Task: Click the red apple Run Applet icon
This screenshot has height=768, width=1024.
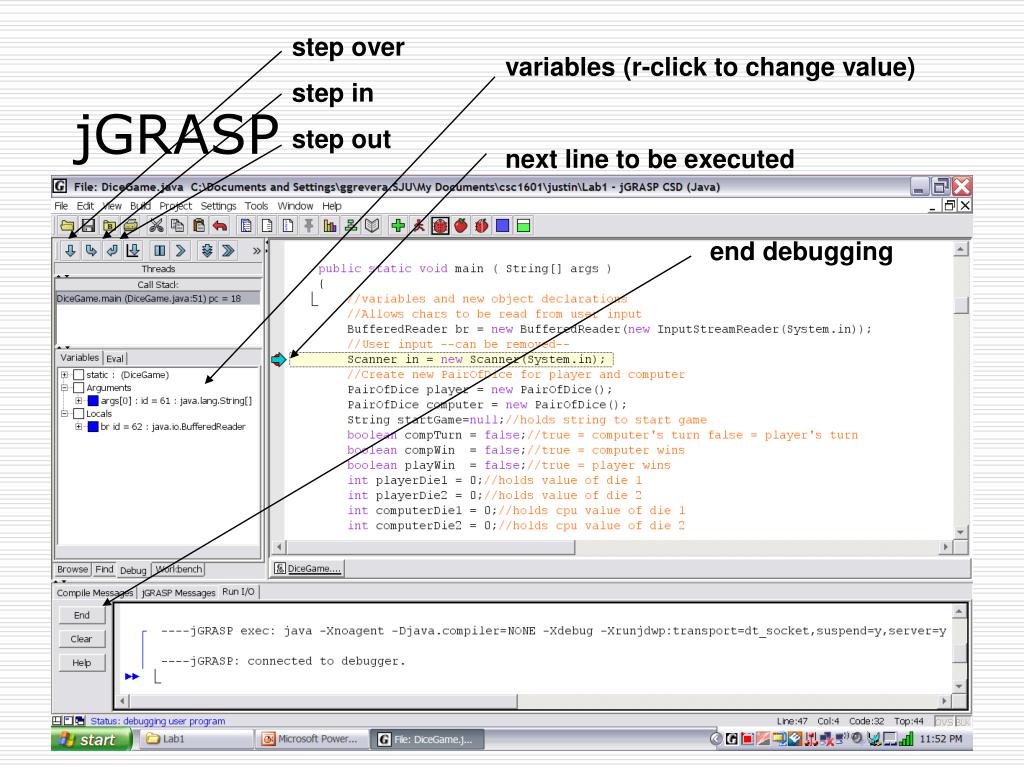Action: click(461, 226)
